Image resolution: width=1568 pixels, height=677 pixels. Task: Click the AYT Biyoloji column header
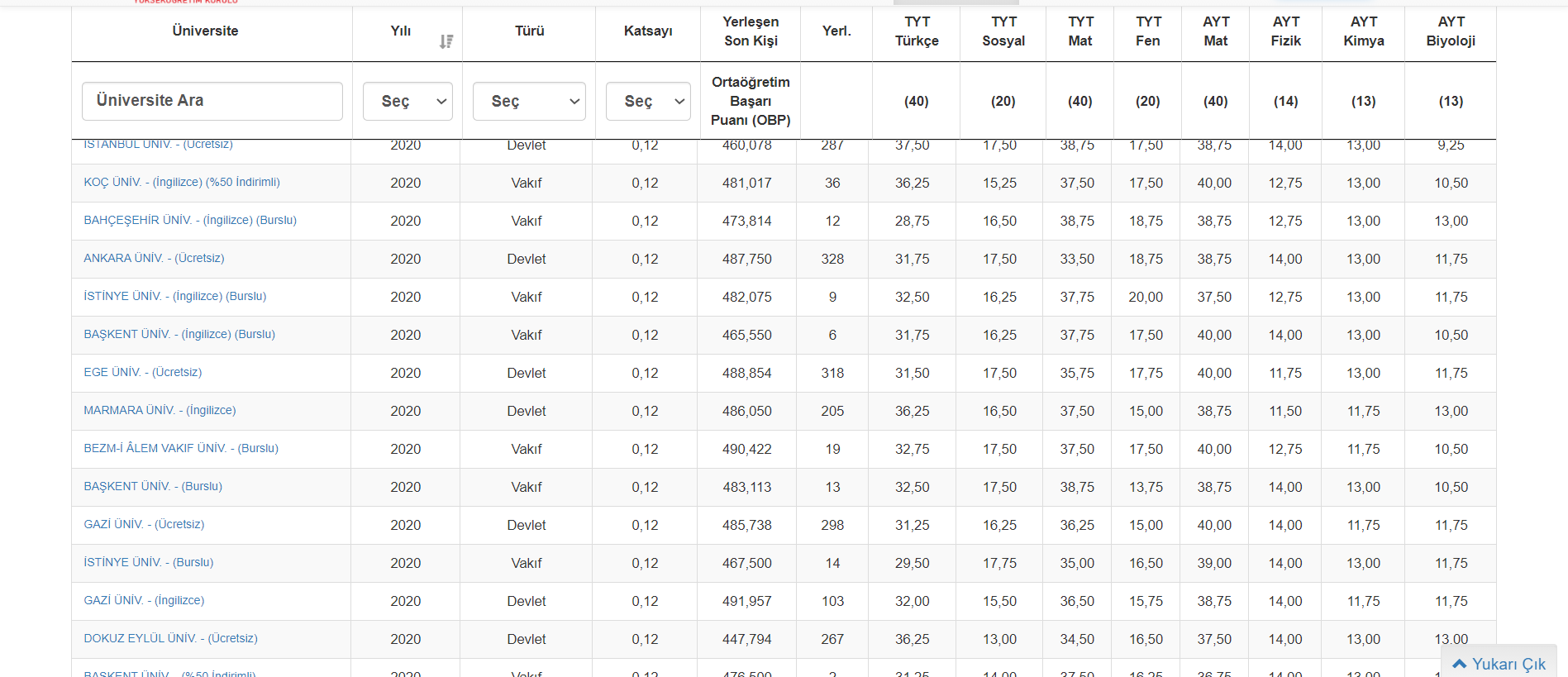[1451, 31]
